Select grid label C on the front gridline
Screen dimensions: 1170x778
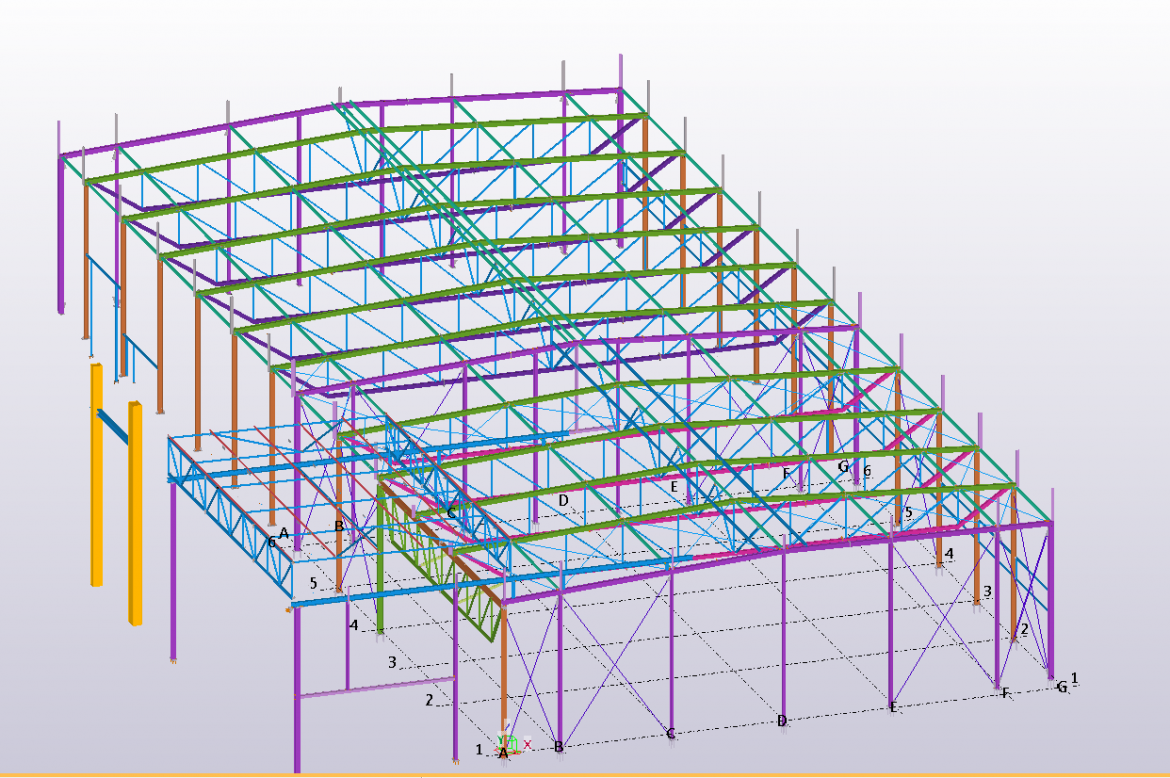tap(670, 733)
